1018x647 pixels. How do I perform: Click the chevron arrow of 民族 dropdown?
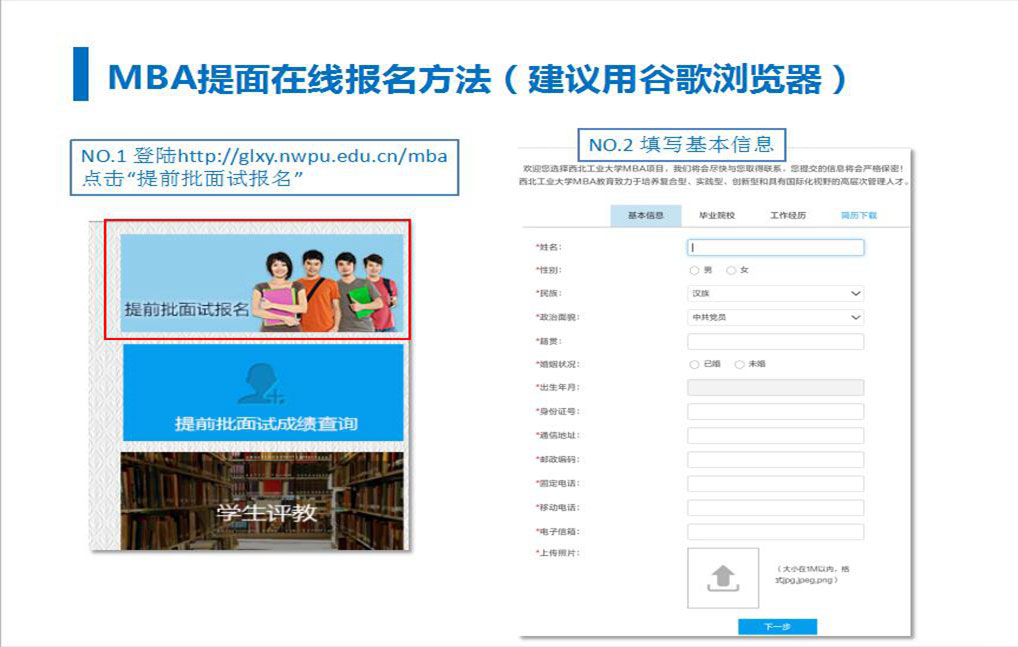[x=855, y=293]
